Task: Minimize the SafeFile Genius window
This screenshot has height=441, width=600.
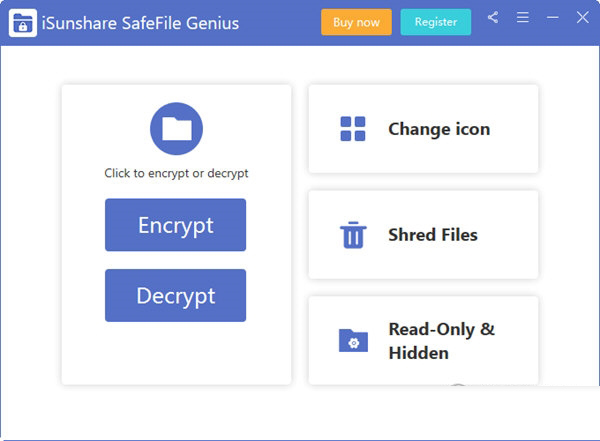Action: coord(553,18)
